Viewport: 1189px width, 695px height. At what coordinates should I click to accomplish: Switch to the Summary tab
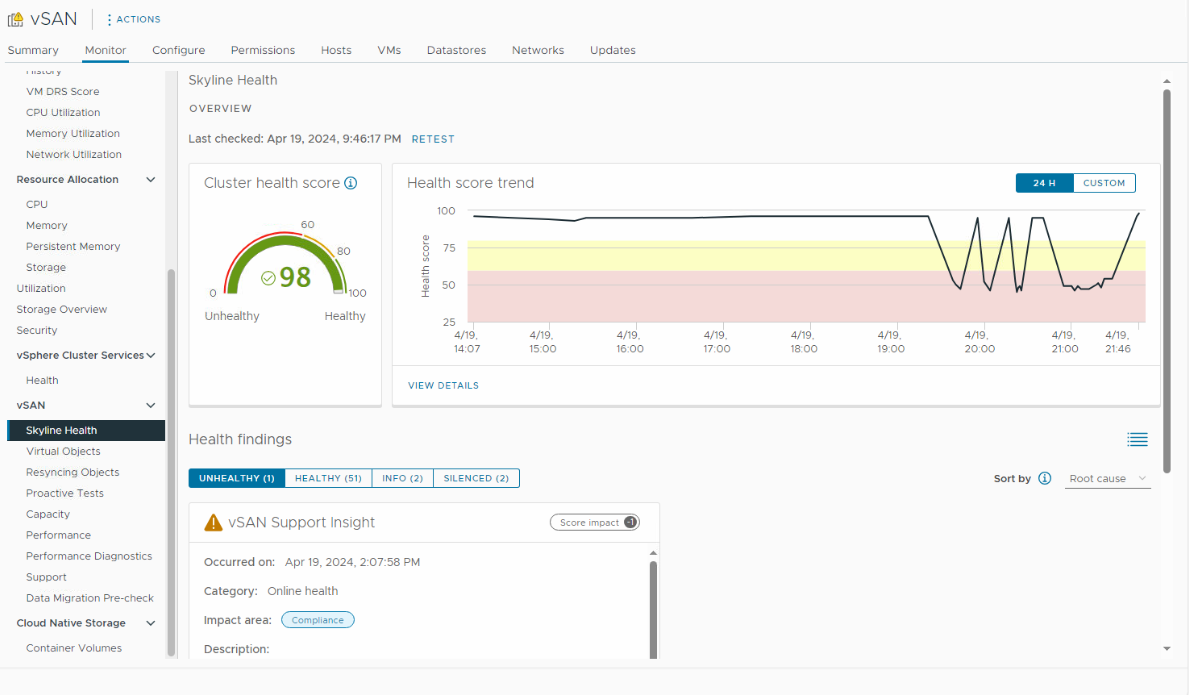pos(33,50)
